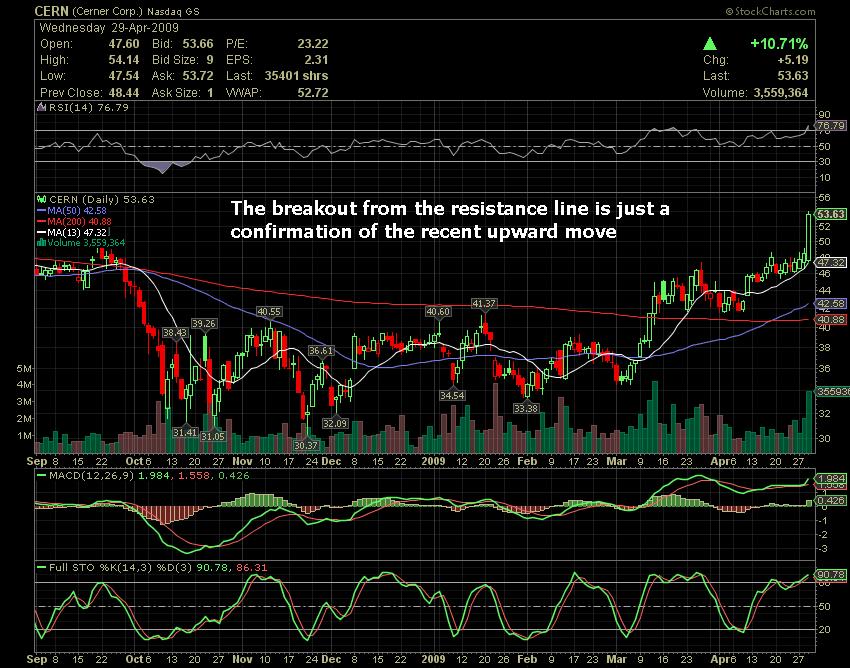
Task: Click the small icon beside RSI(14) label
Action: pyautogui.click(x=41, y=107)
